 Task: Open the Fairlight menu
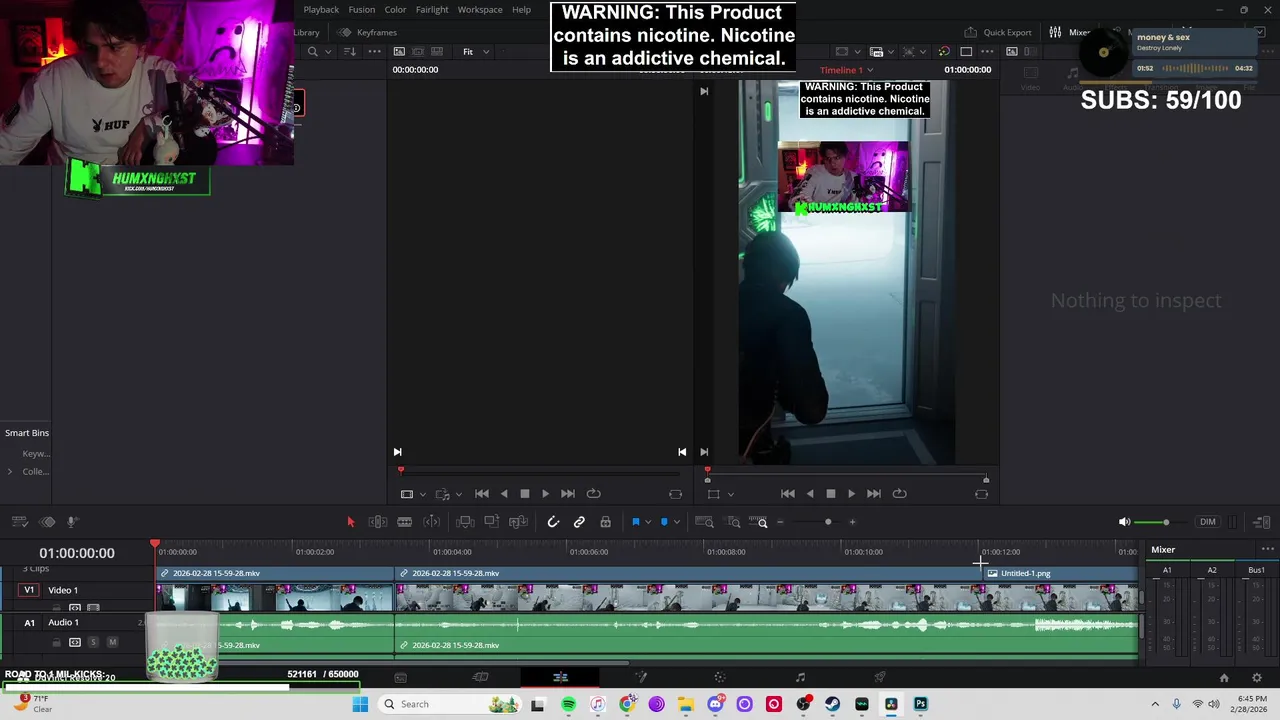[x=432, y=10]
